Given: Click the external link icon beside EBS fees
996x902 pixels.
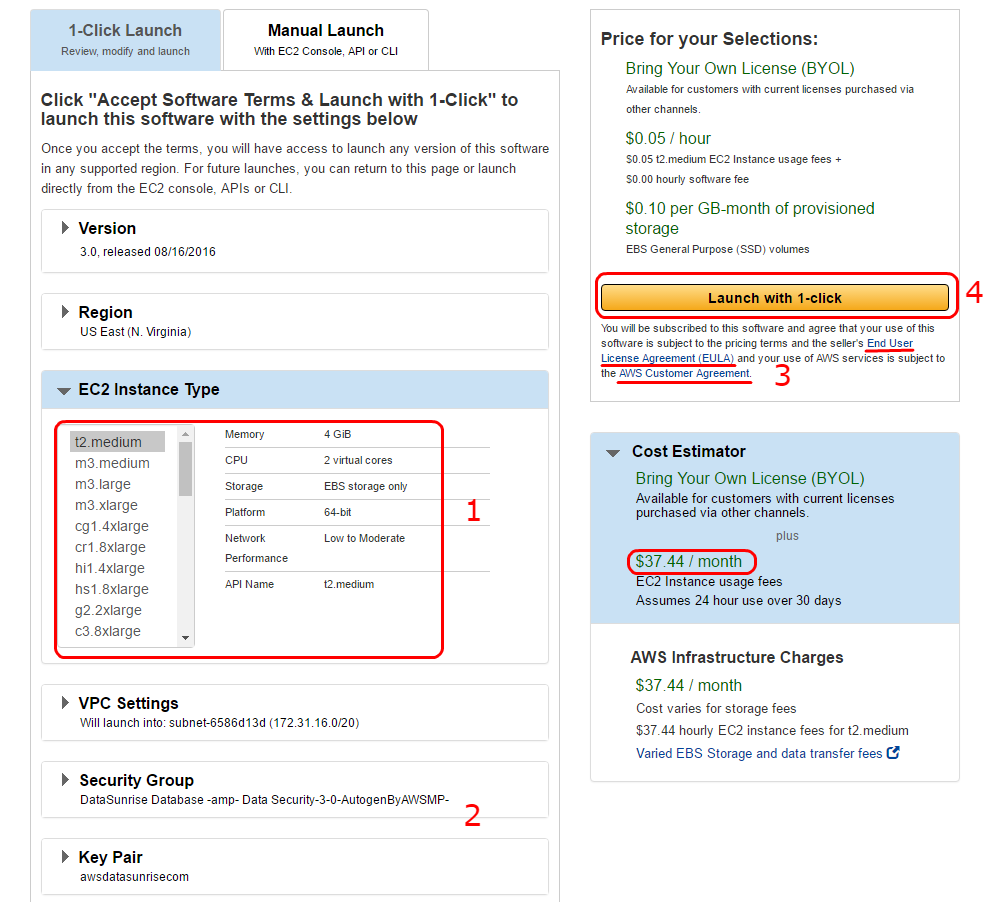Looking at the screenshot, I should 893,753.
